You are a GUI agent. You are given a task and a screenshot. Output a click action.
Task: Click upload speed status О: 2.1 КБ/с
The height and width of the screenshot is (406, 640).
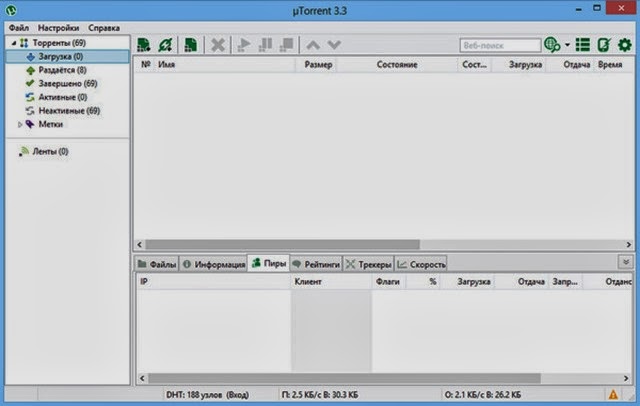click(482, 395)
